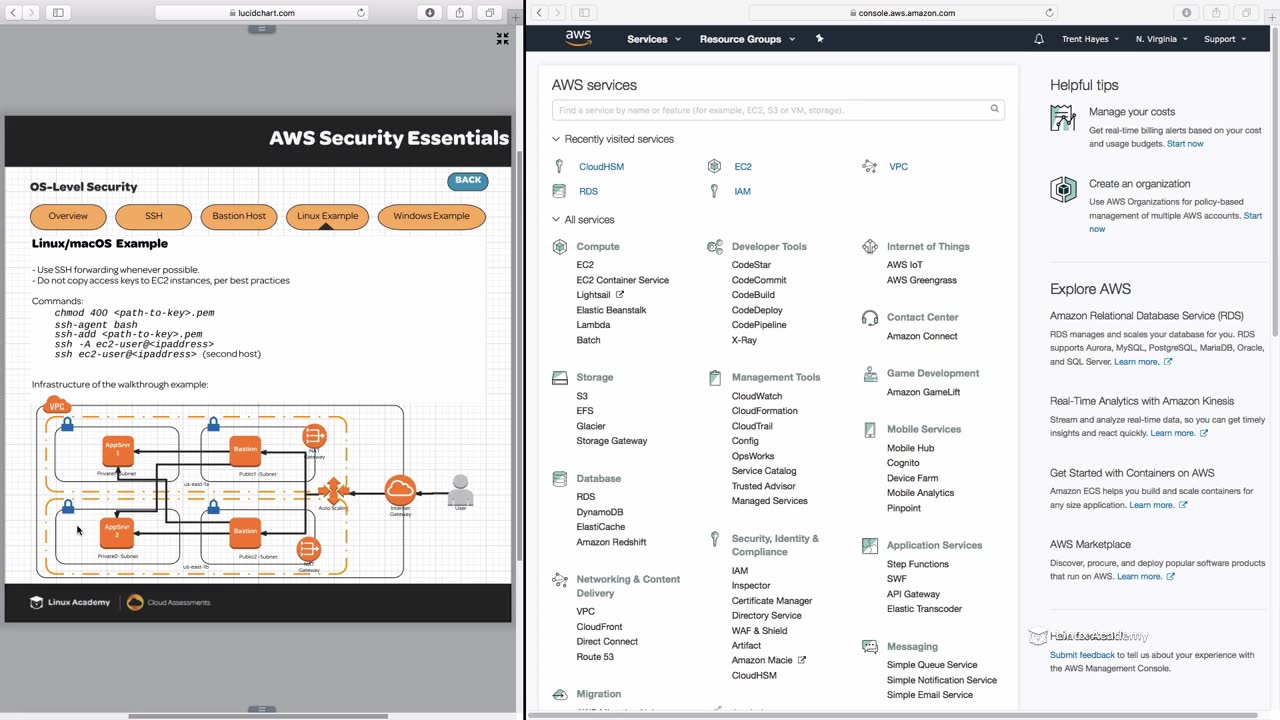The image size is (1280, 720).
Task: Open Downloads in AWS Safari window
Action: 1187,13
